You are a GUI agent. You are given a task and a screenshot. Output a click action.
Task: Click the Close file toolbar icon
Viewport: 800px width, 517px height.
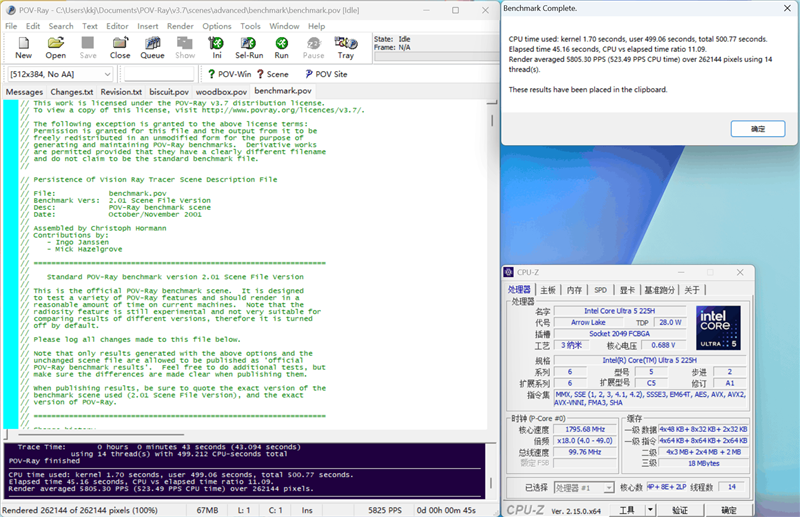[x=120, y=47]
